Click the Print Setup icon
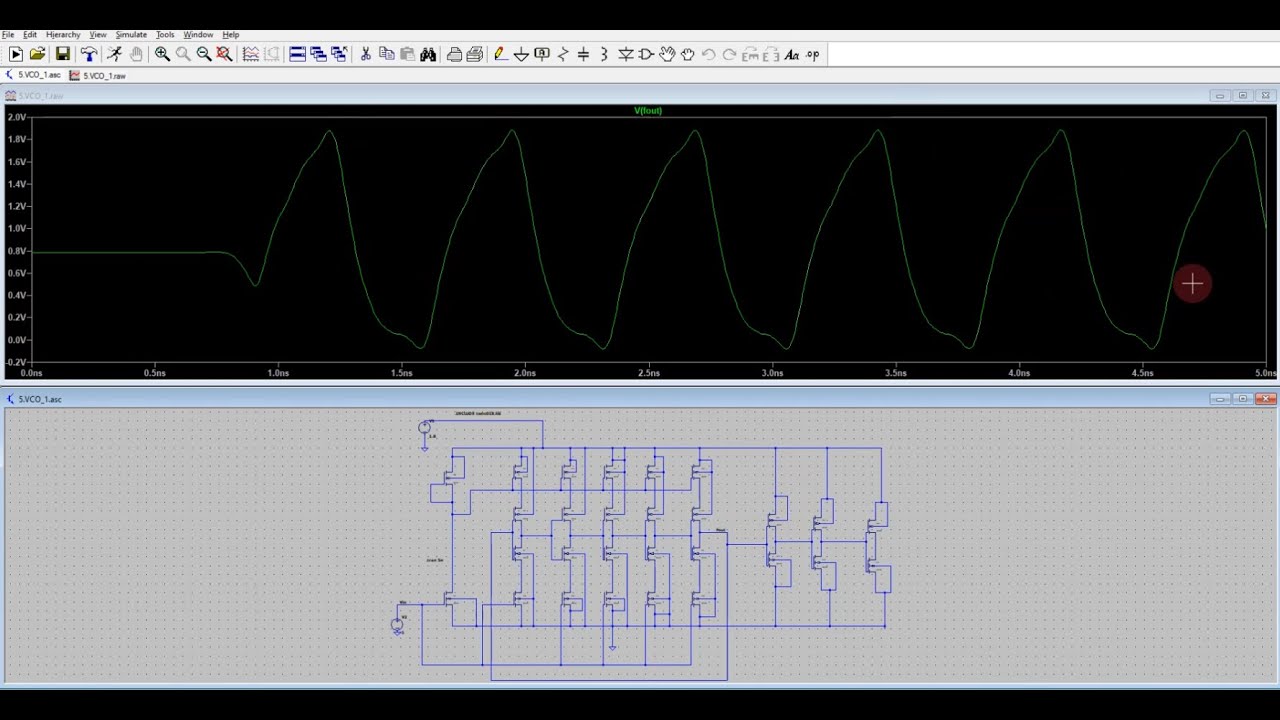 [x=475, y=54]
